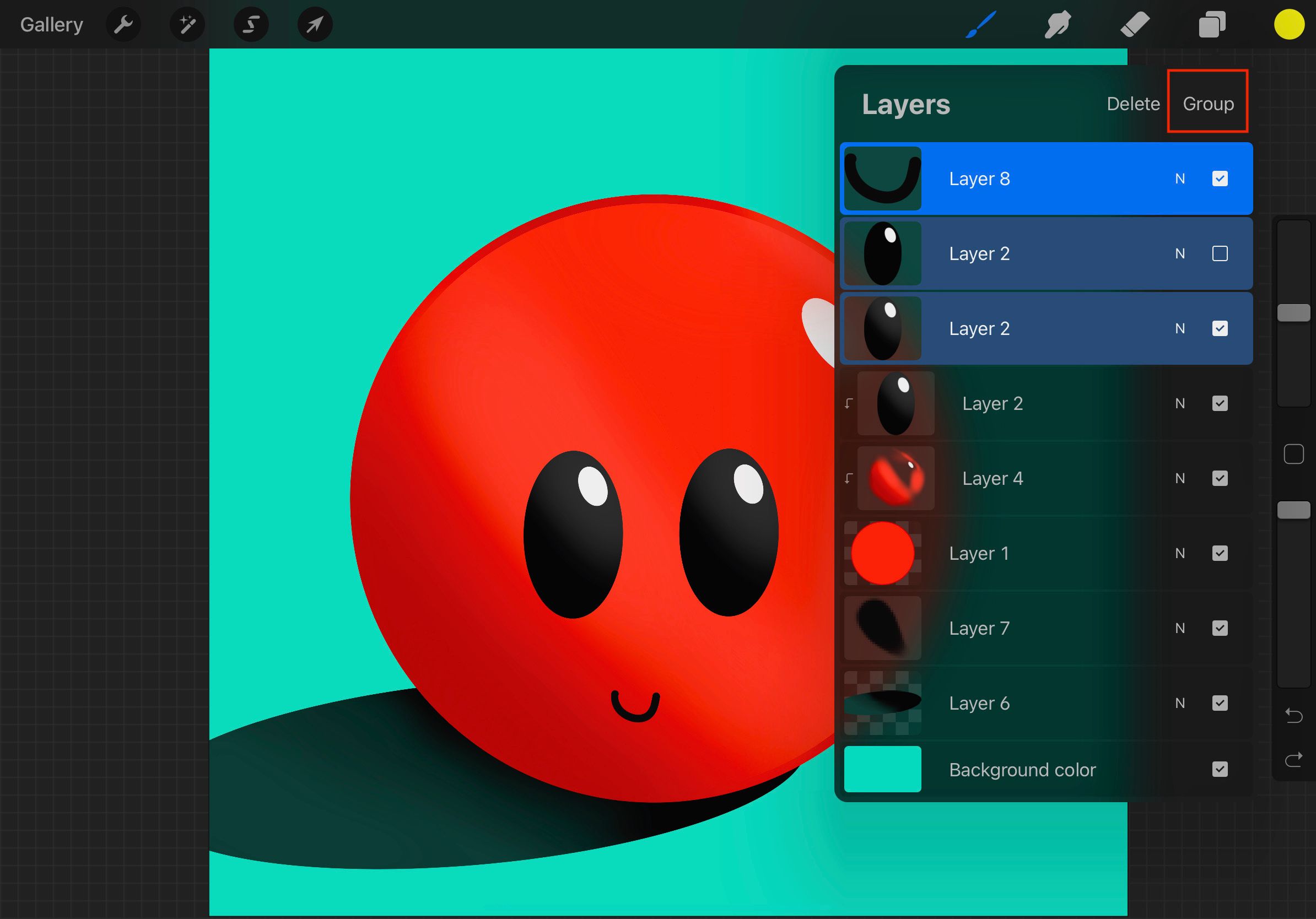Image resolution: width=1316 pixels, height=919 pixels.
Task: Select the Smudge tool
Action: click(1058, 24)
